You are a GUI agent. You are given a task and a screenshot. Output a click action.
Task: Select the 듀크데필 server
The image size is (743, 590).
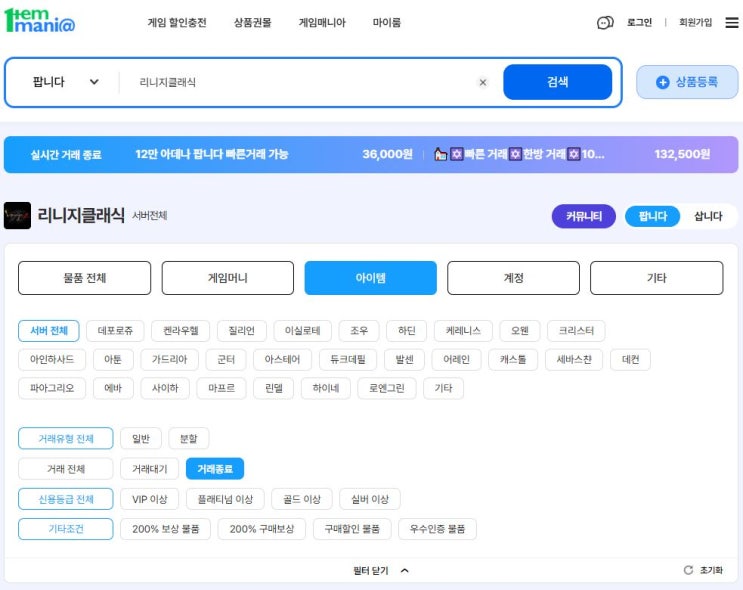tap(348, 360)
